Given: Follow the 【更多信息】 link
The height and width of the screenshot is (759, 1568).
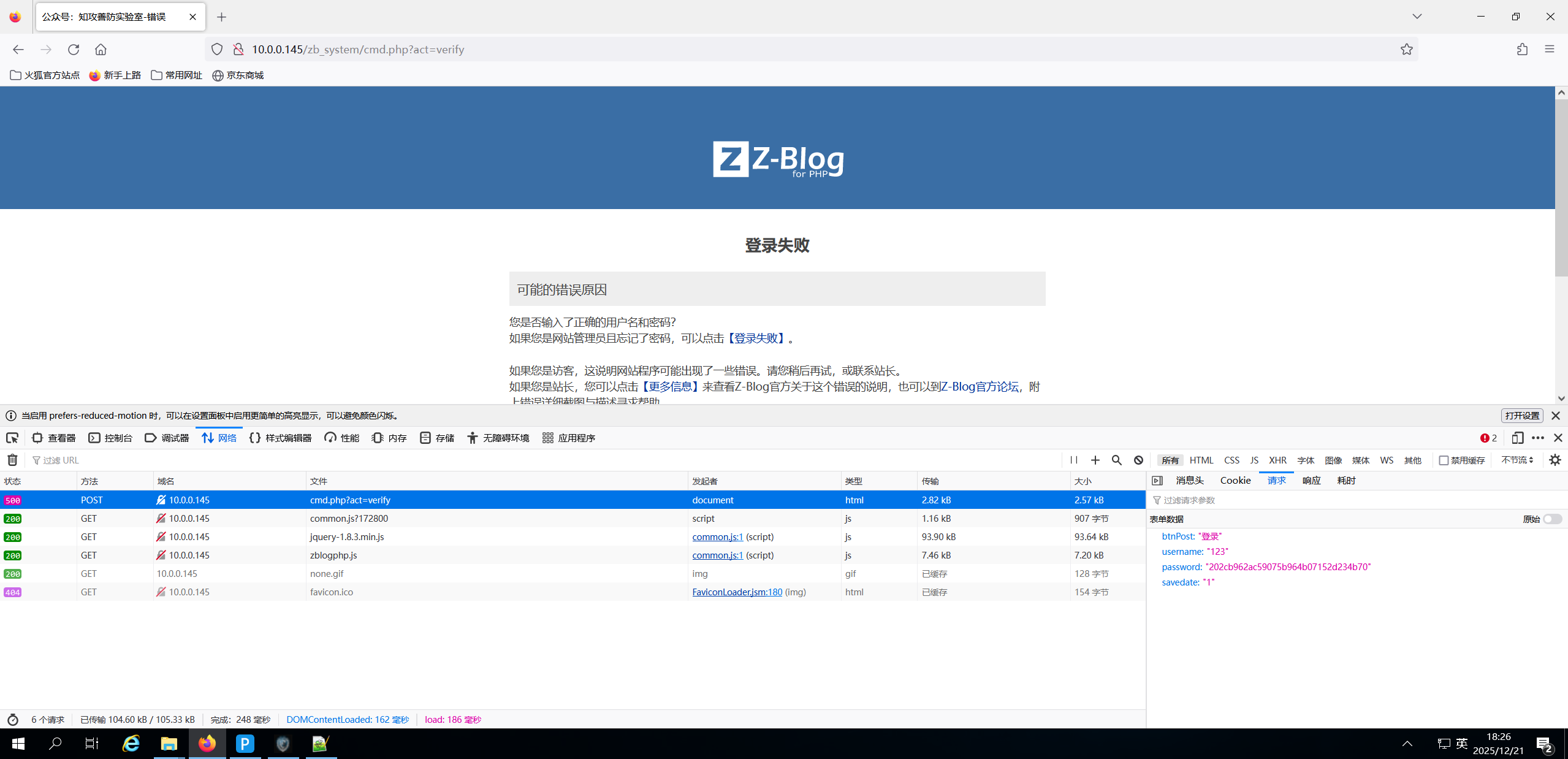Looking at the screenshot, I should coord(670,387).
